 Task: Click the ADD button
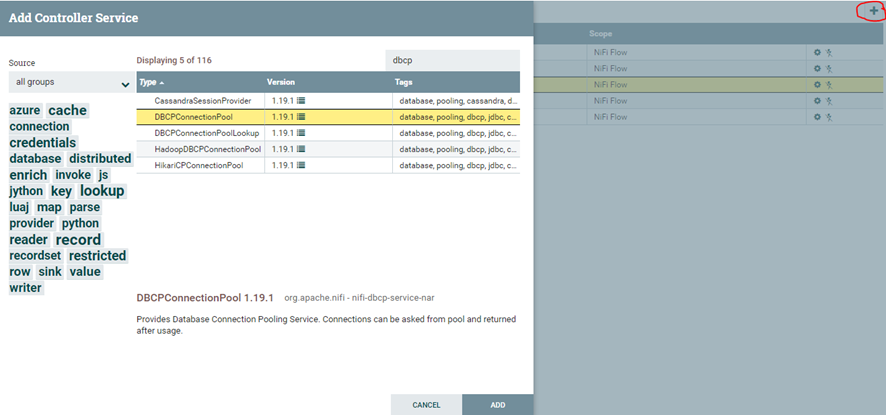tap(497, 405)
